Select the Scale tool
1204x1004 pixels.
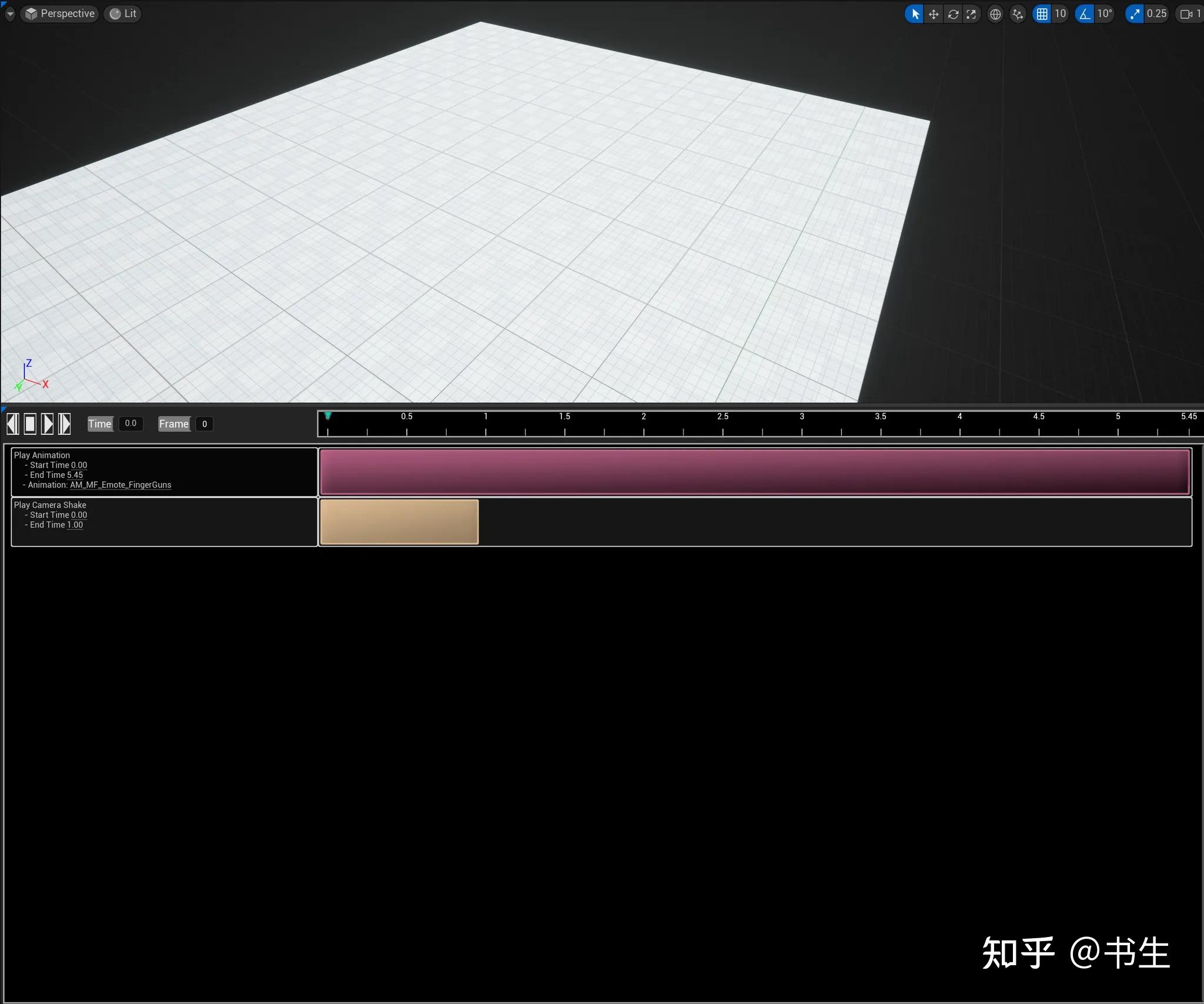pyautogui.click(x=971, y=14)
